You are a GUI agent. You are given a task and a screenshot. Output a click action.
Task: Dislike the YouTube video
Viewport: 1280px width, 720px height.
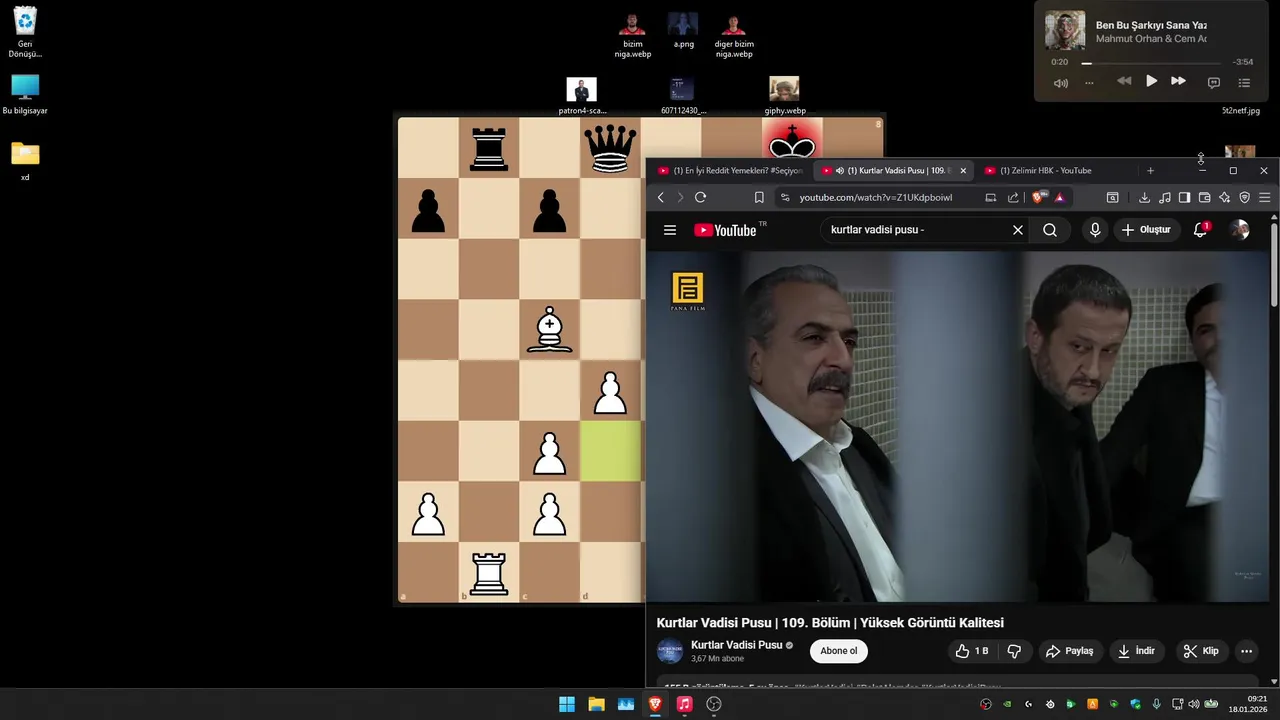[x=1014, y=651]
